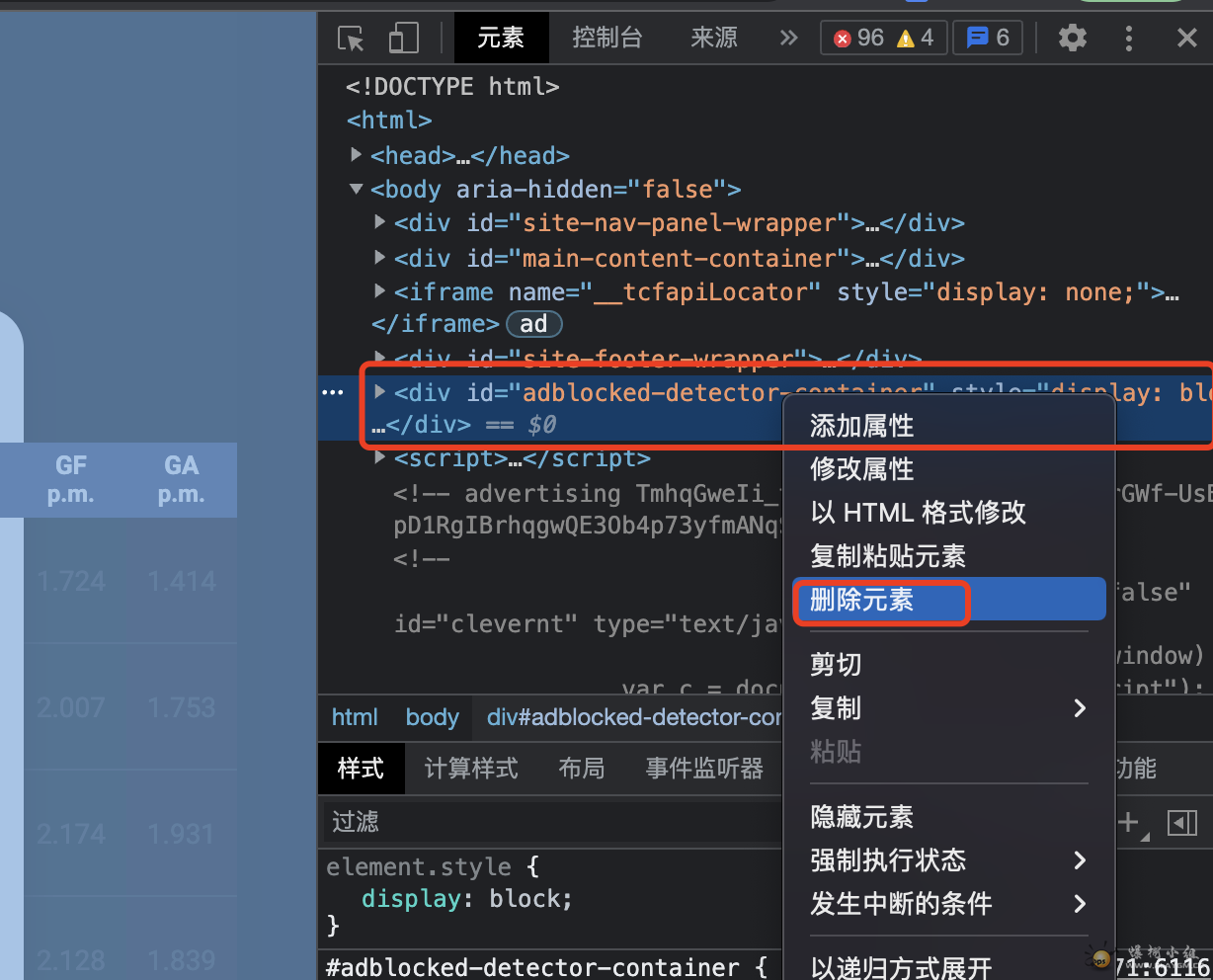Open the 复制 submenu
This screenshot has width=1213, height=980.
pos(948,708)
